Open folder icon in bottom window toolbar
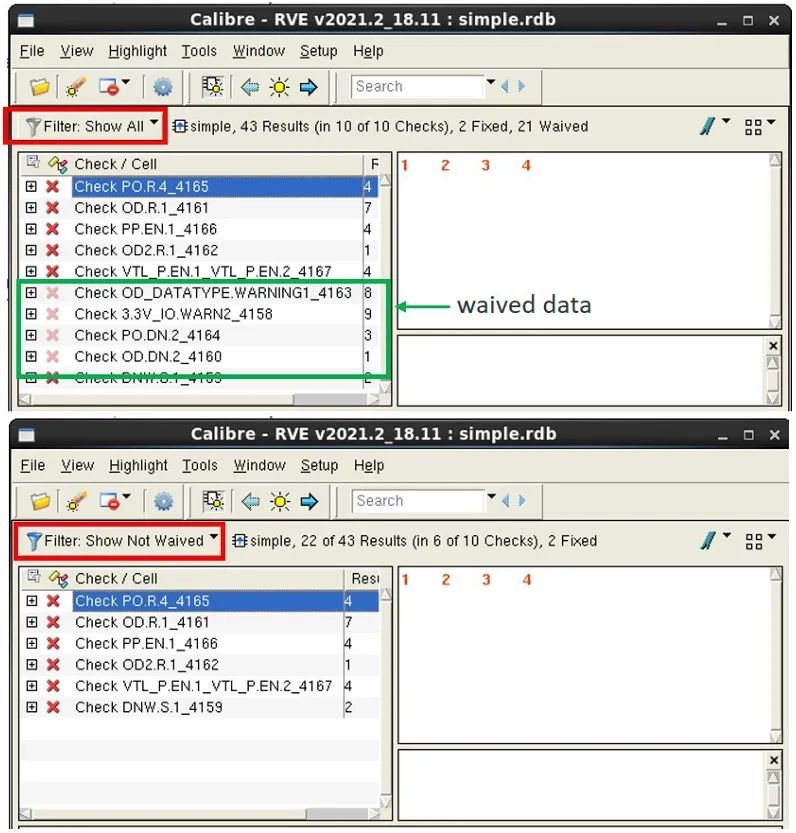This screenshot has height=833, width=796. tap(40, 501)
